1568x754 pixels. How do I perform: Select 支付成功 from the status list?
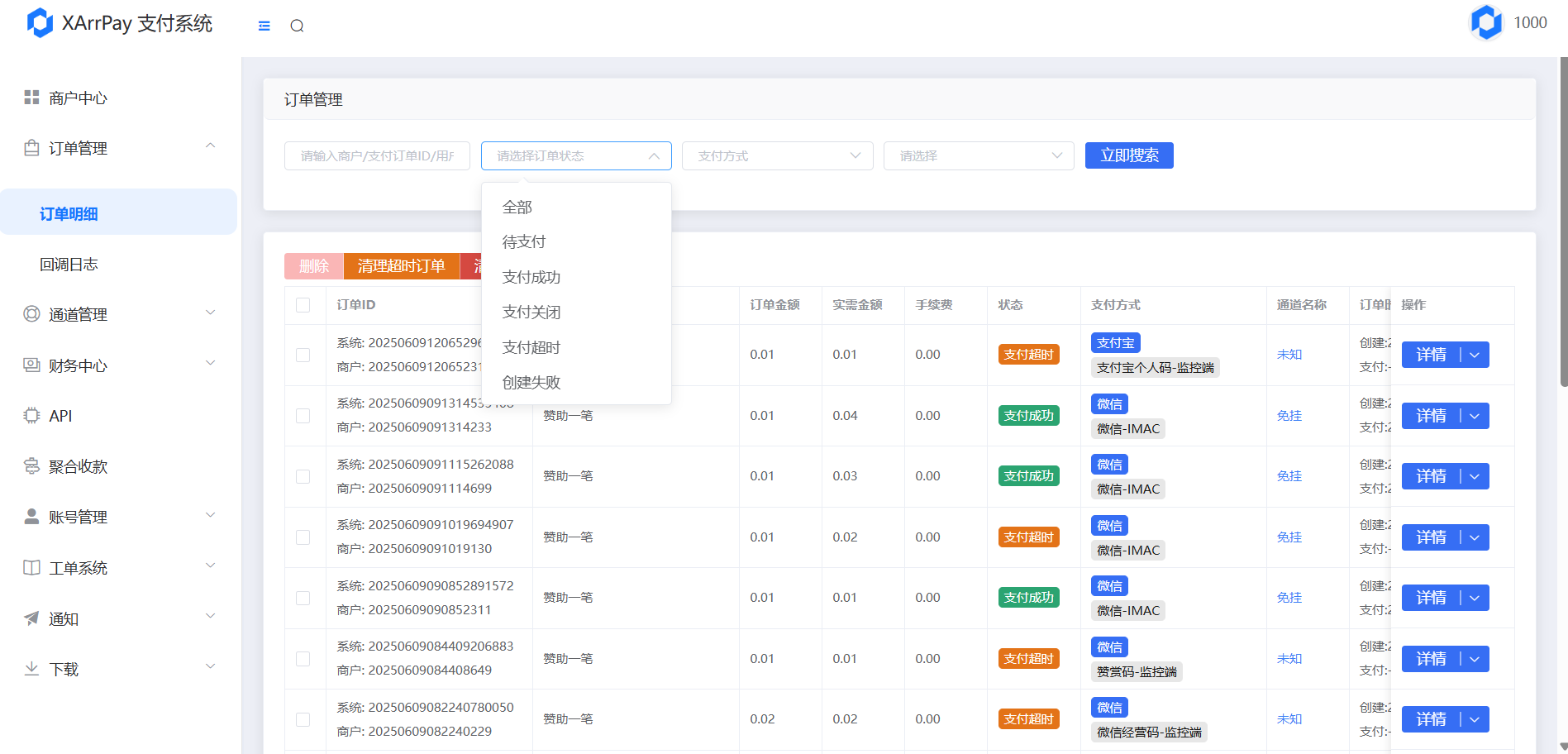[531, 277]
